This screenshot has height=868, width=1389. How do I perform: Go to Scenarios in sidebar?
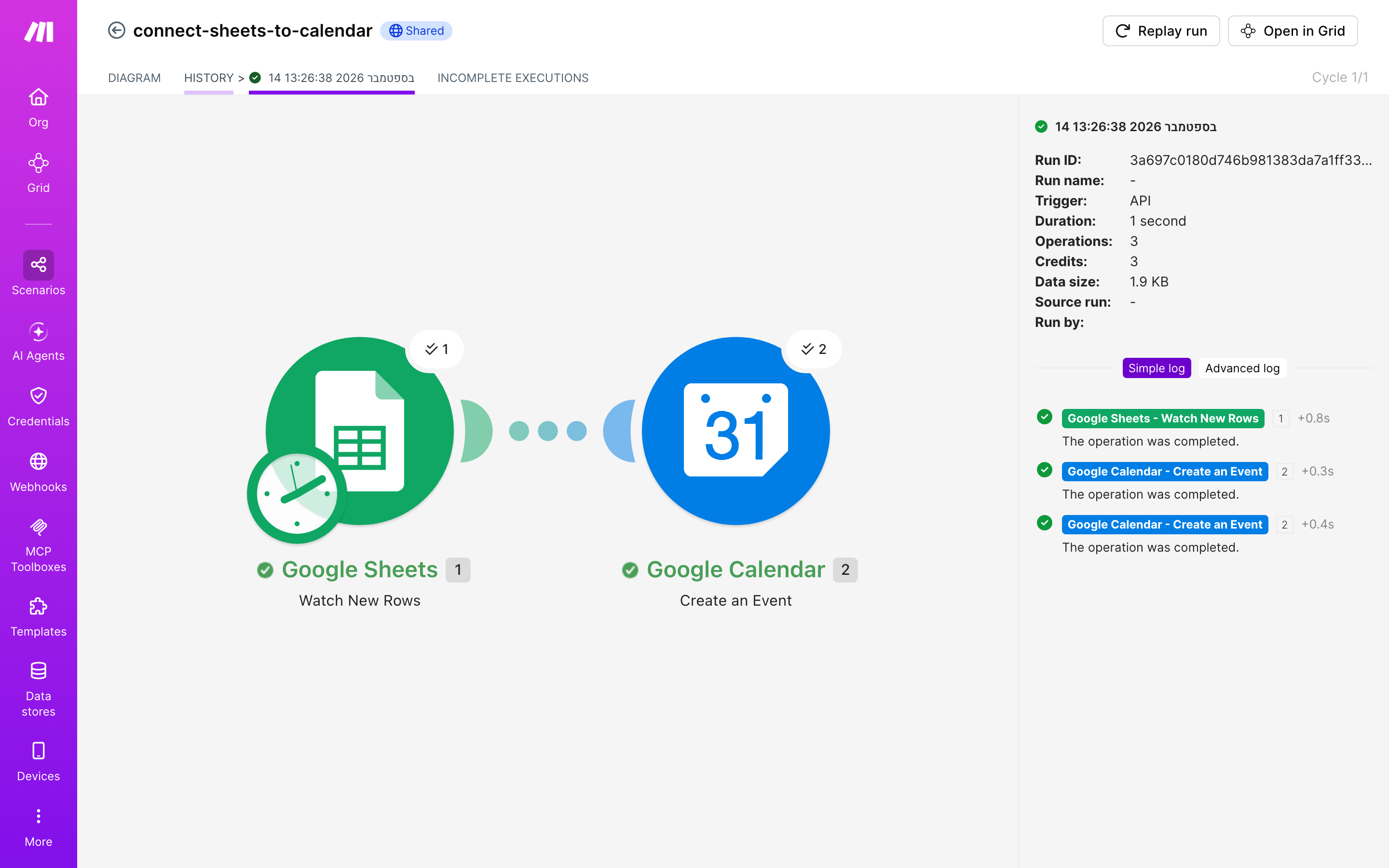[x=39, y=273]
